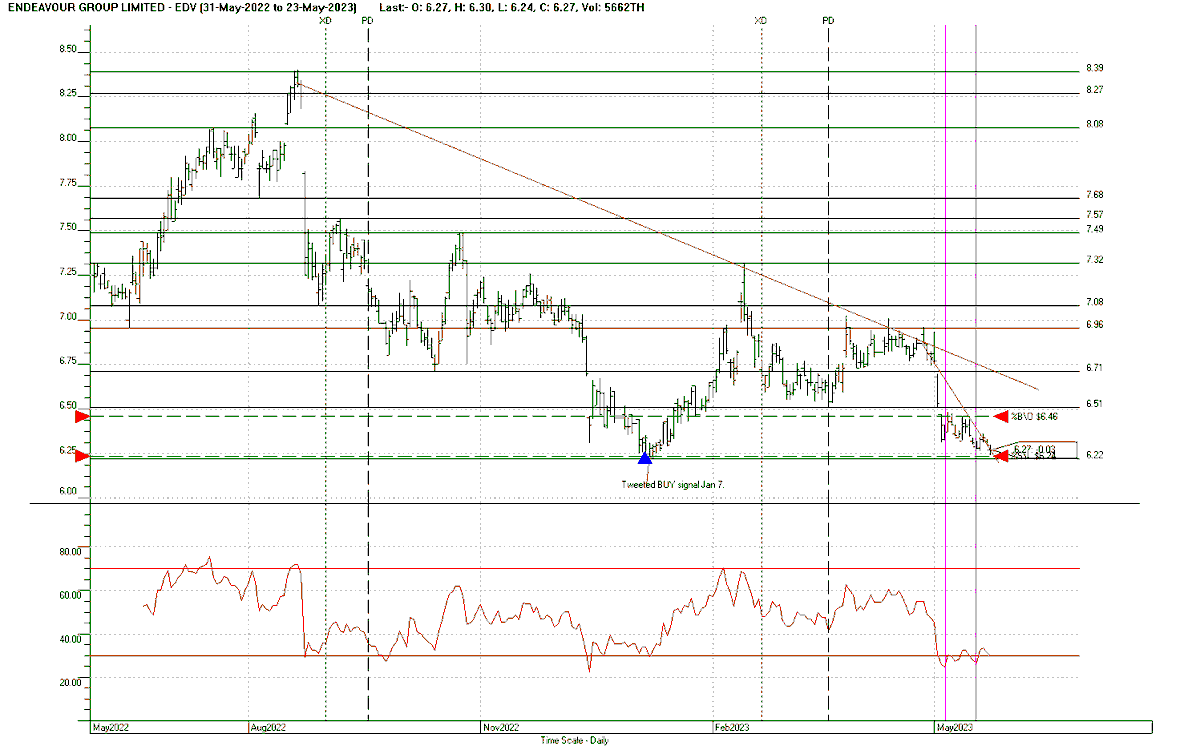Click the 7.32 price level label

tap(1094, 260)
